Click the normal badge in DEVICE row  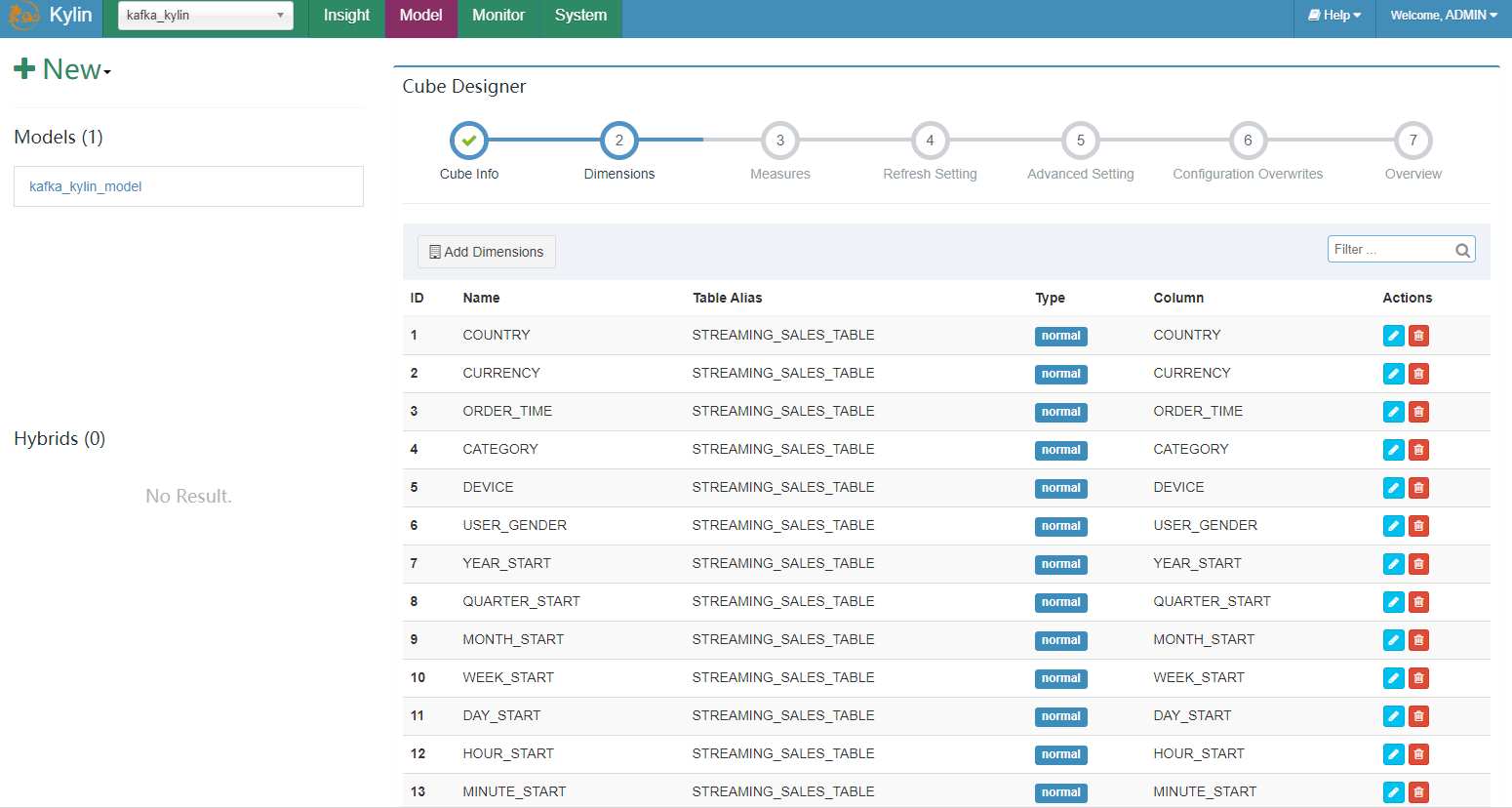(x=1061, y=488)
